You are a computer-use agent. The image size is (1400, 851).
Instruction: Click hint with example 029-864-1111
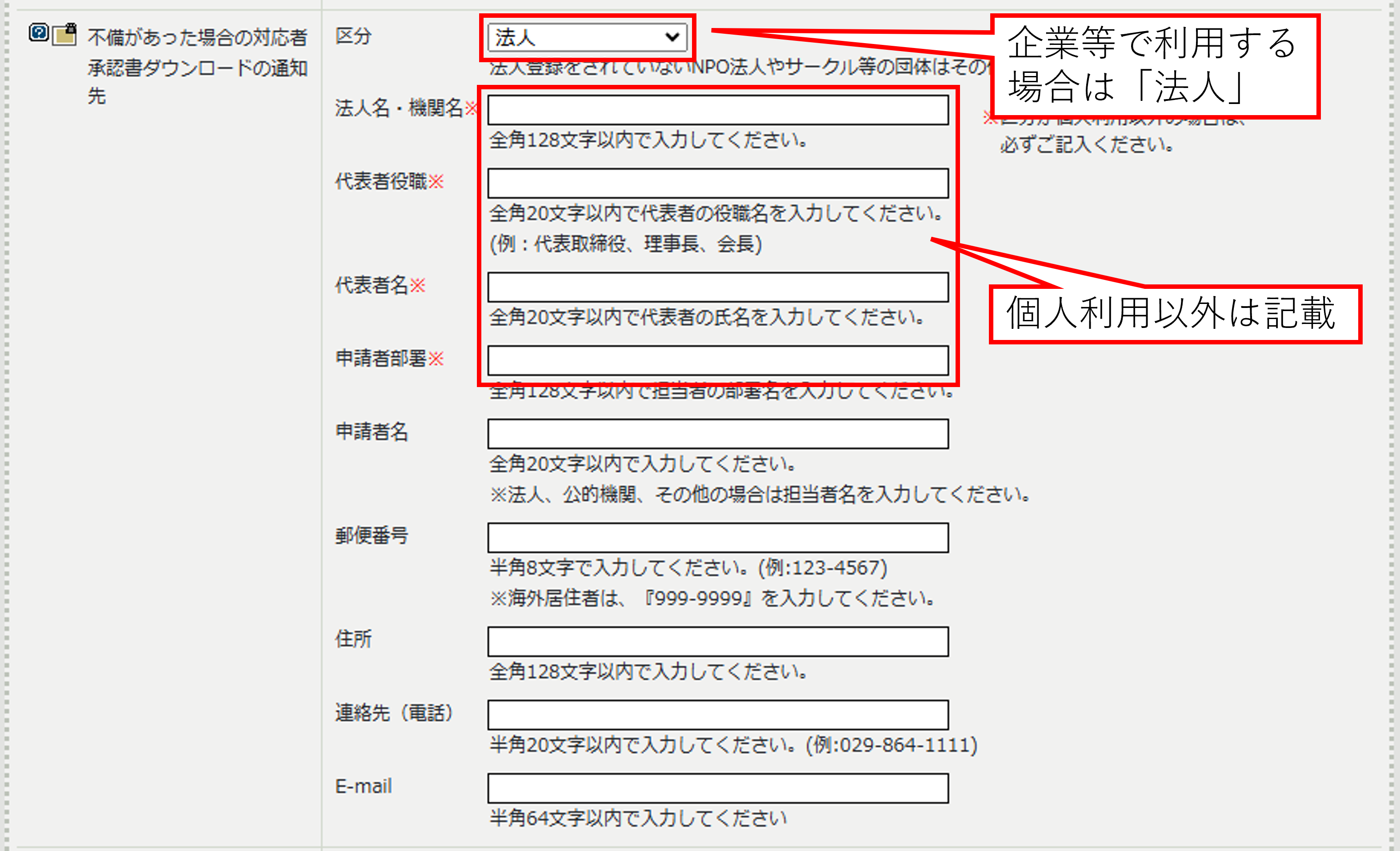point(733,745)
